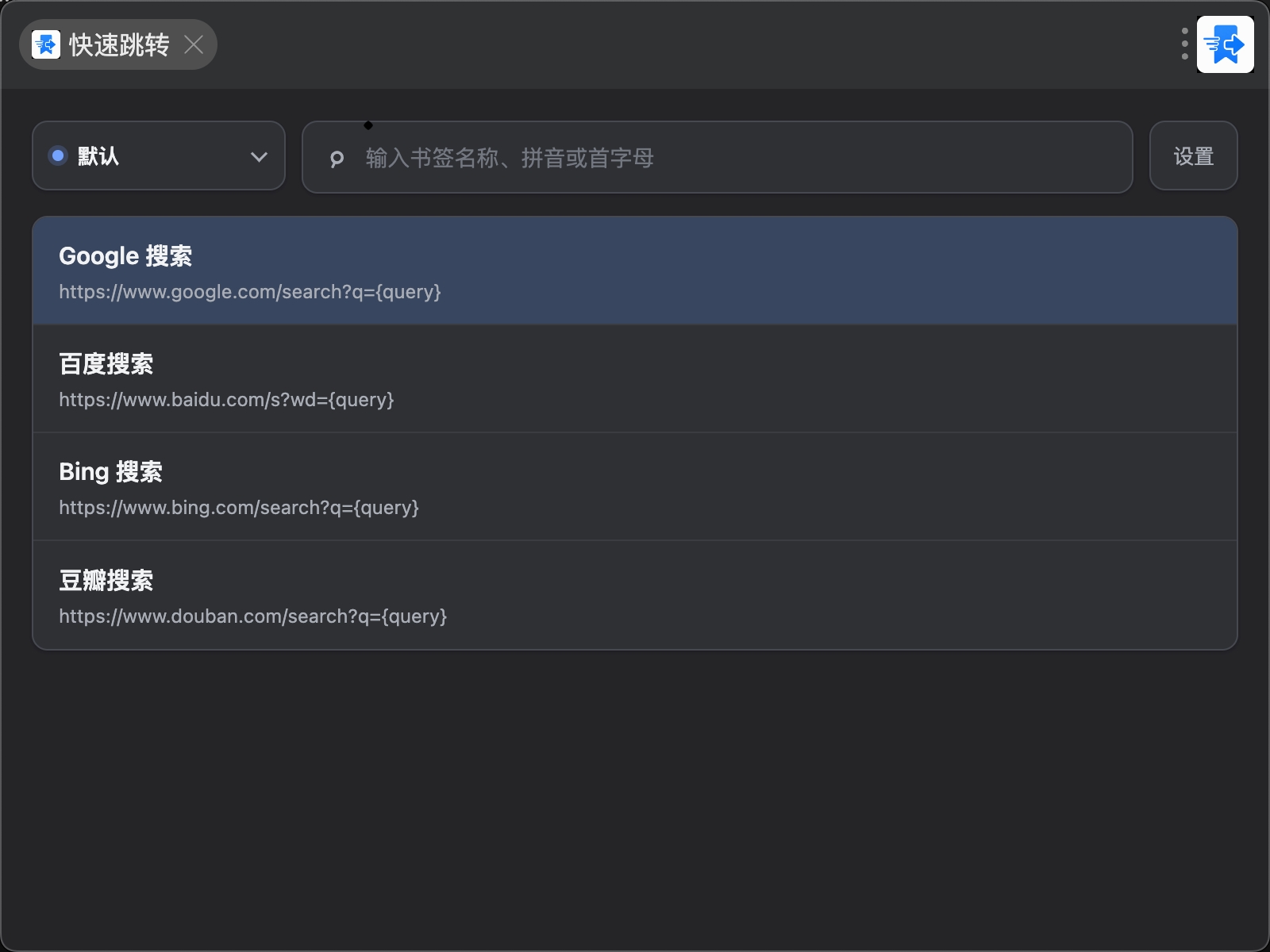Open the three-dot overflow menu

point(1184,44)
